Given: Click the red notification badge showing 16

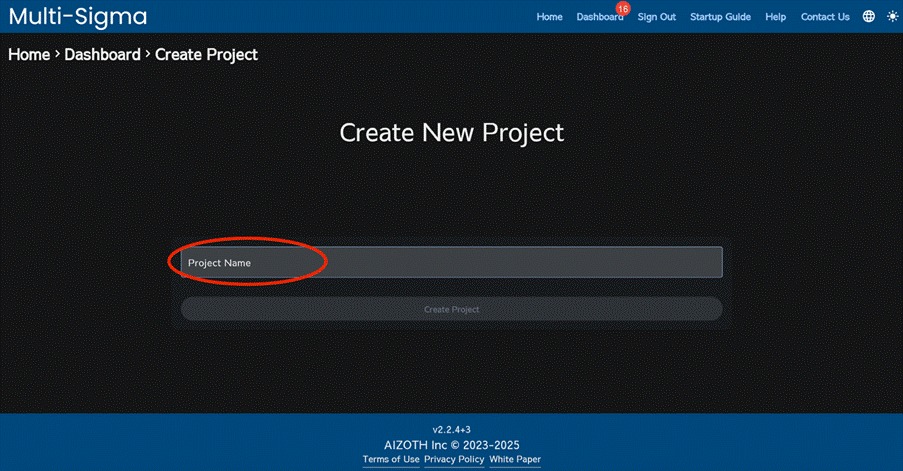Looking at the screenshot, I should coord(623,8).
